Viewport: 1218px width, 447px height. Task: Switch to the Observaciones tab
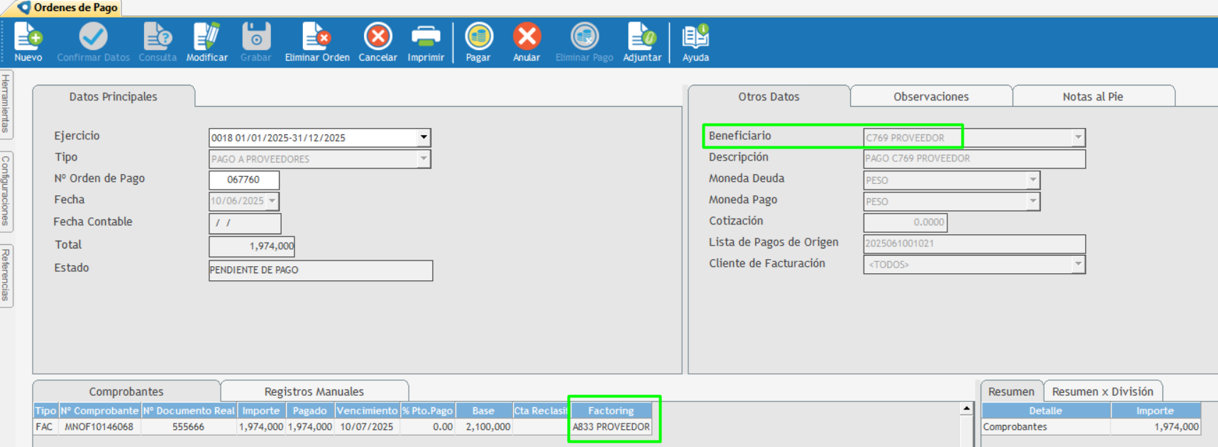click(930, 97)
